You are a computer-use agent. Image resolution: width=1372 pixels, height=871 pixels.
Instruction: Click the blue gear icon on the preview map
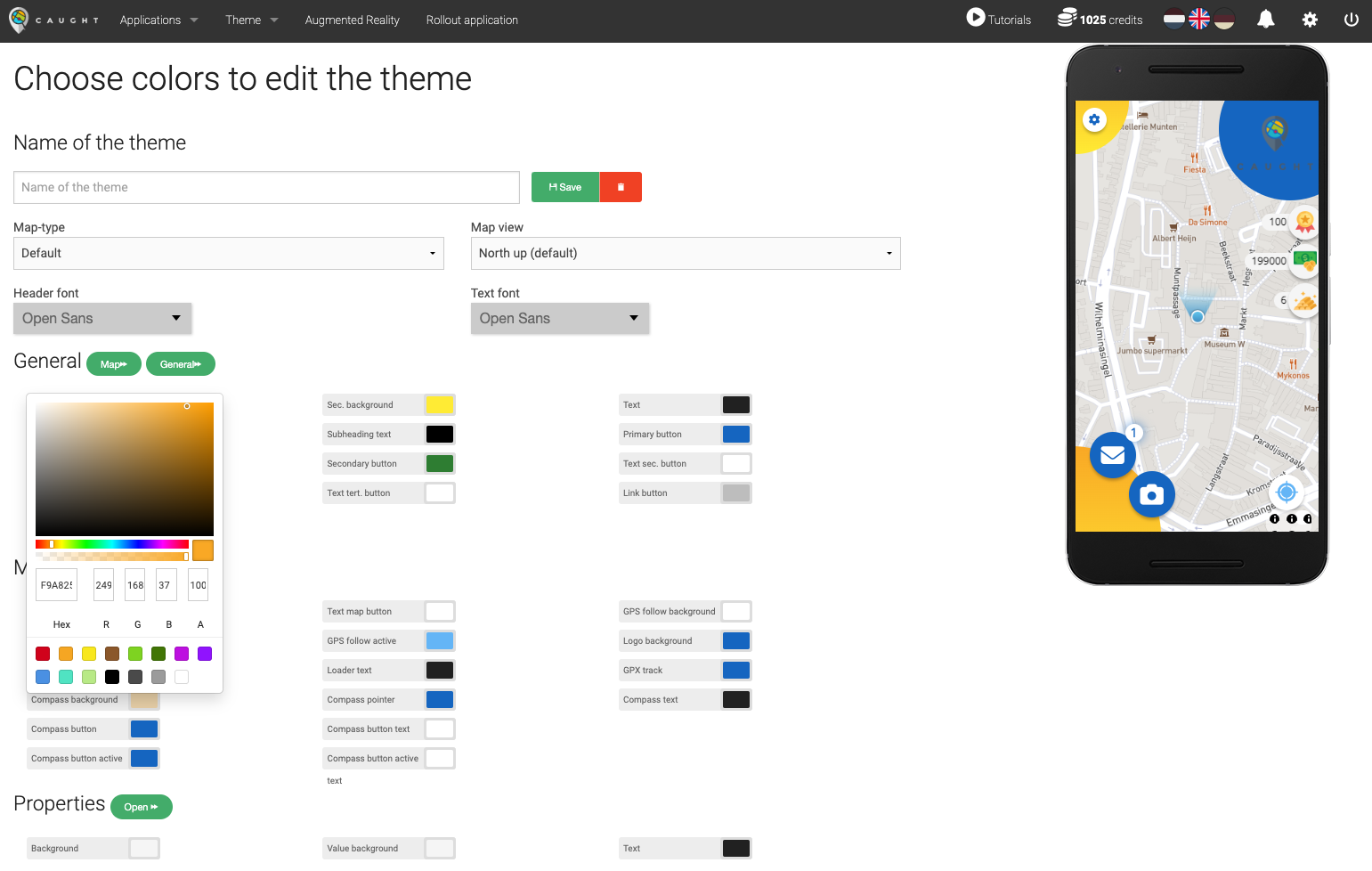(1094, 118)
